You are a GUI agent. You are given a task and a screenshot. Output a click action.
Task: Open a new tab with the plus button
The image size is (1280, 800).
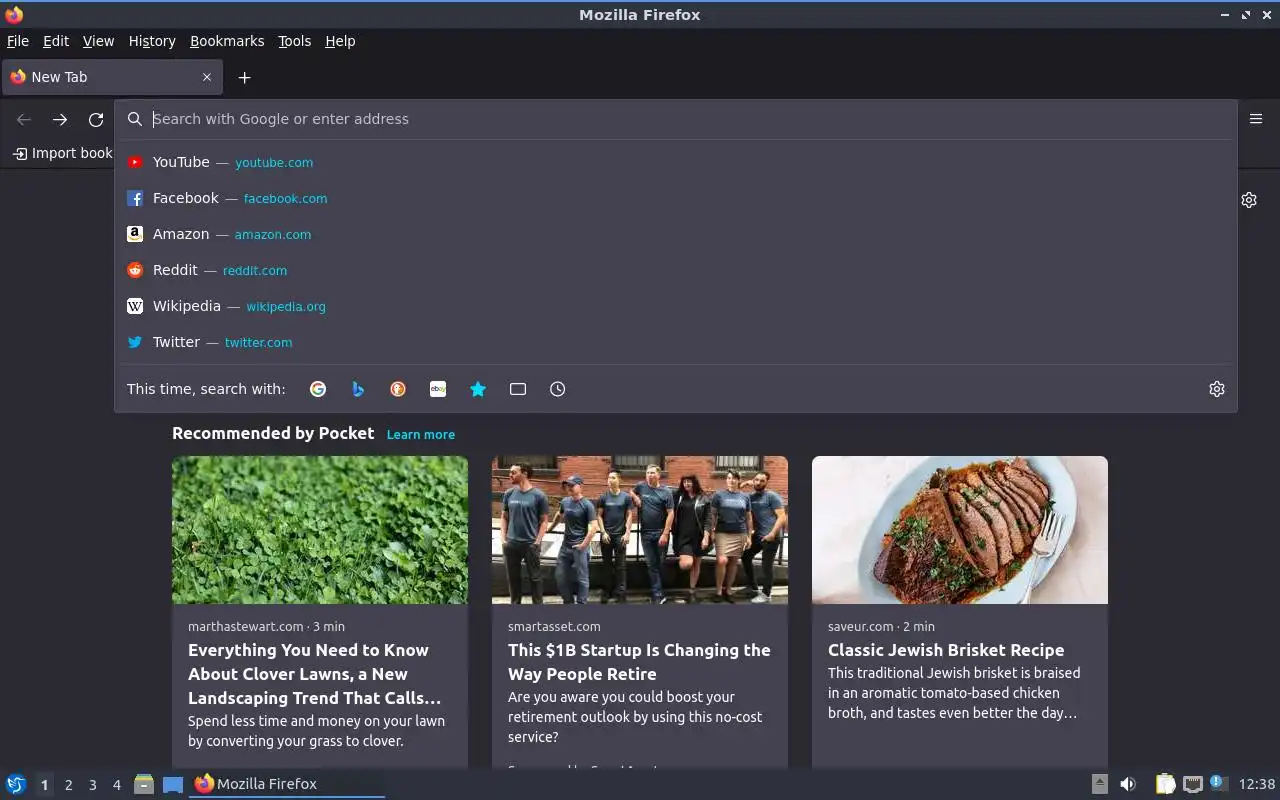tap(244, 77)
